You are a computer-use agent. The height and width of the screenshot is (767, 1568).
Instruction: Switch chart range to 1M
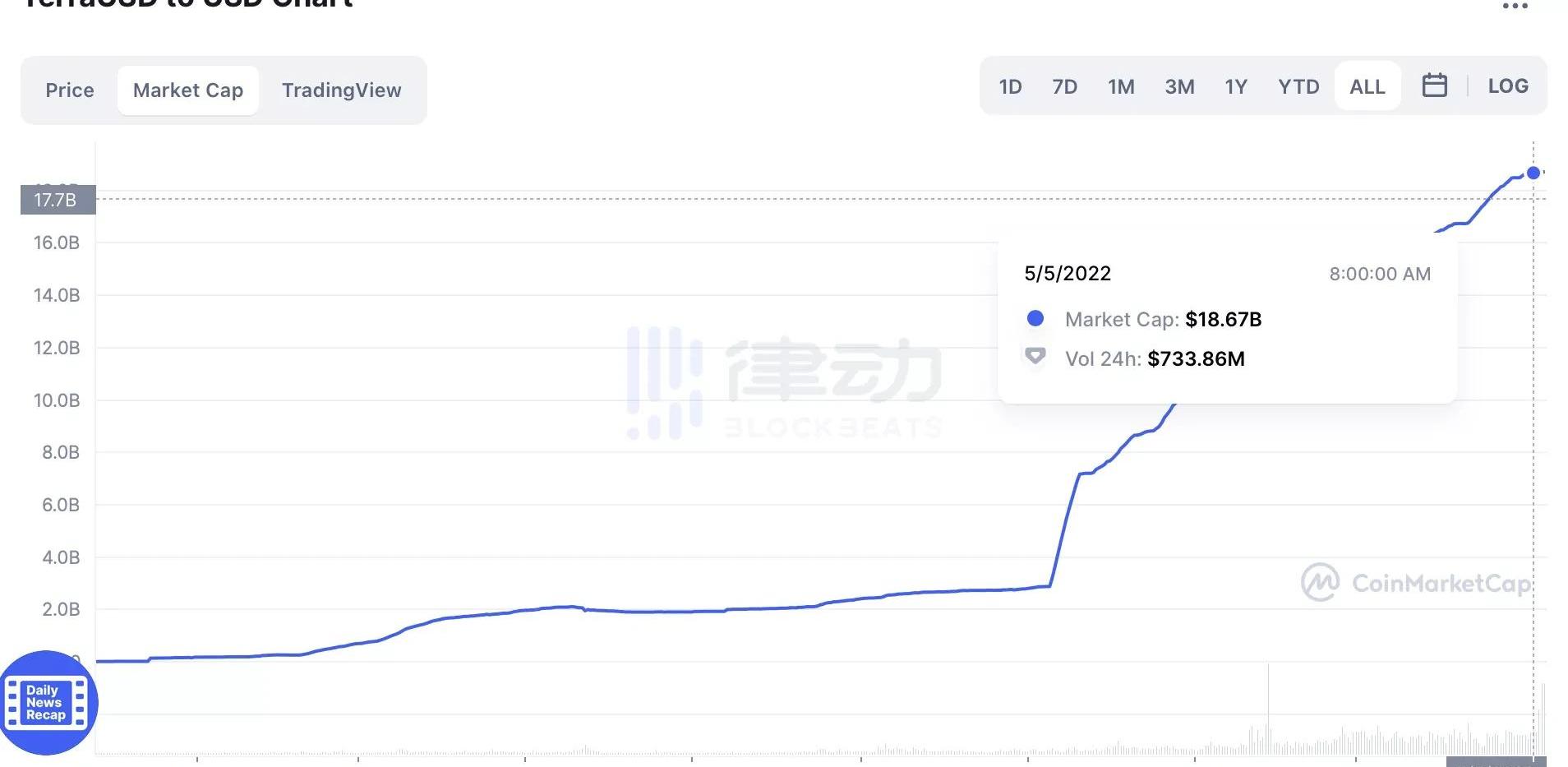coord(1121,86)
